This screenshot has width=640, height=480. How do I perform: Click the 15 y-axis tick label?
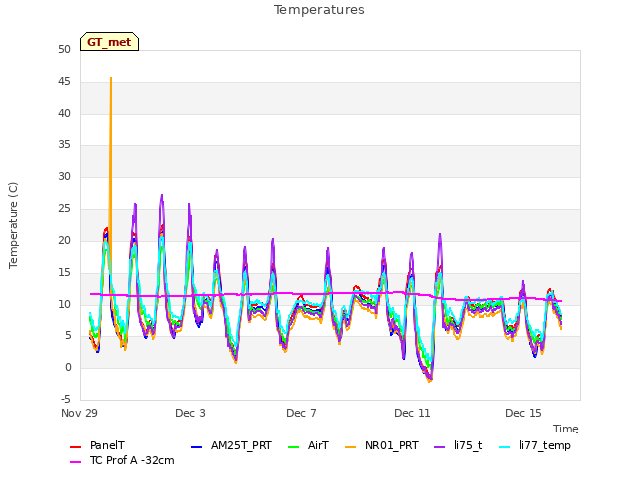pos(64,273)
